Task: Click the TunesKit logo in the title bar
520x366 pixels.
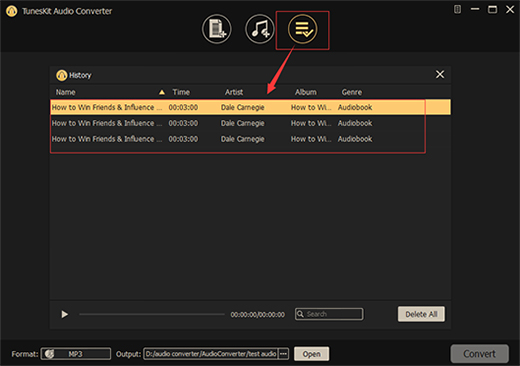Action: [12, 11]
